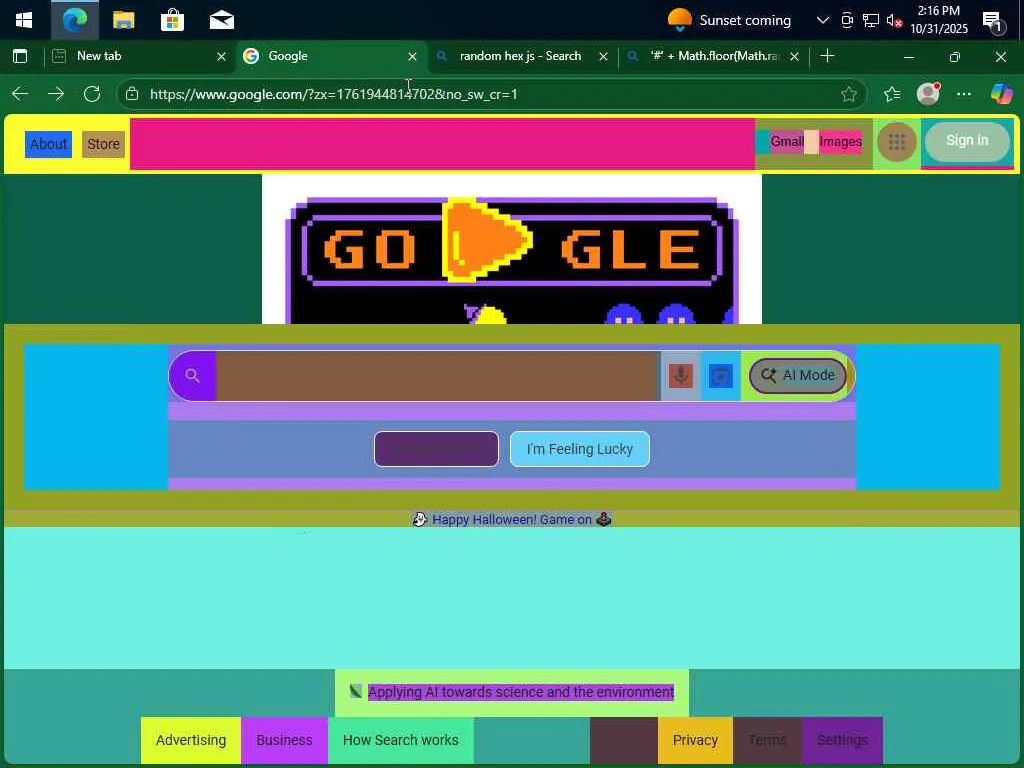The image size is (1024, 768).
Task: Click the address bar URL
Action: pos(334,94)
